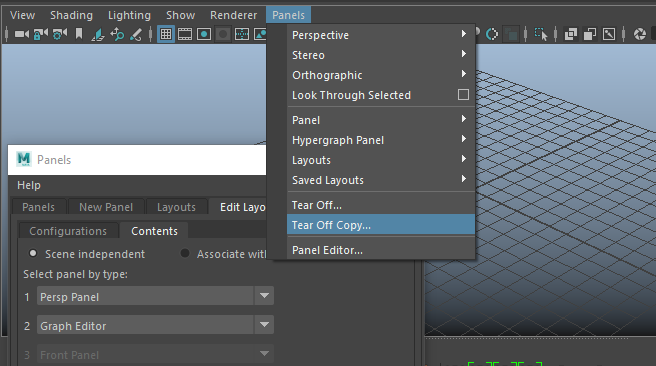This screenshot has height=366, width=656.
Task: Click the 'Select panel by type:' label
Action: pos(75,274)
